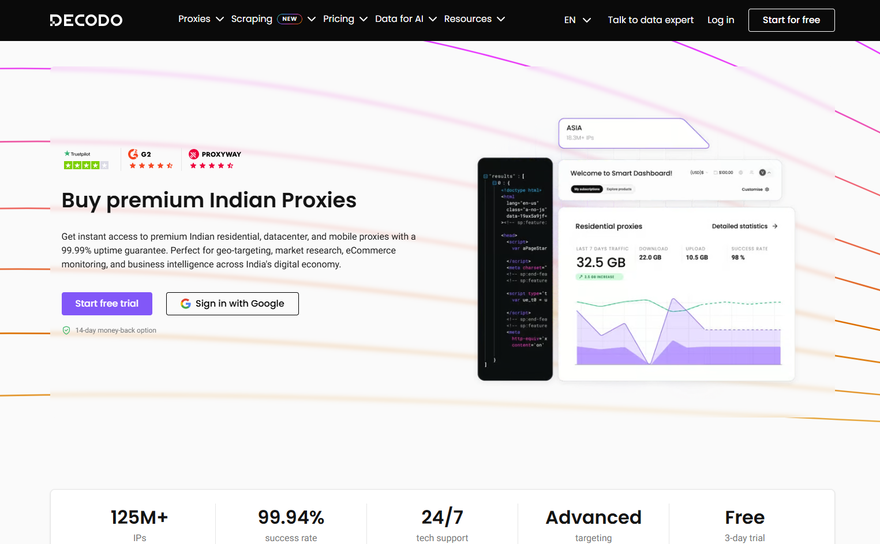Open the Pricing menu

click(338, 19)
